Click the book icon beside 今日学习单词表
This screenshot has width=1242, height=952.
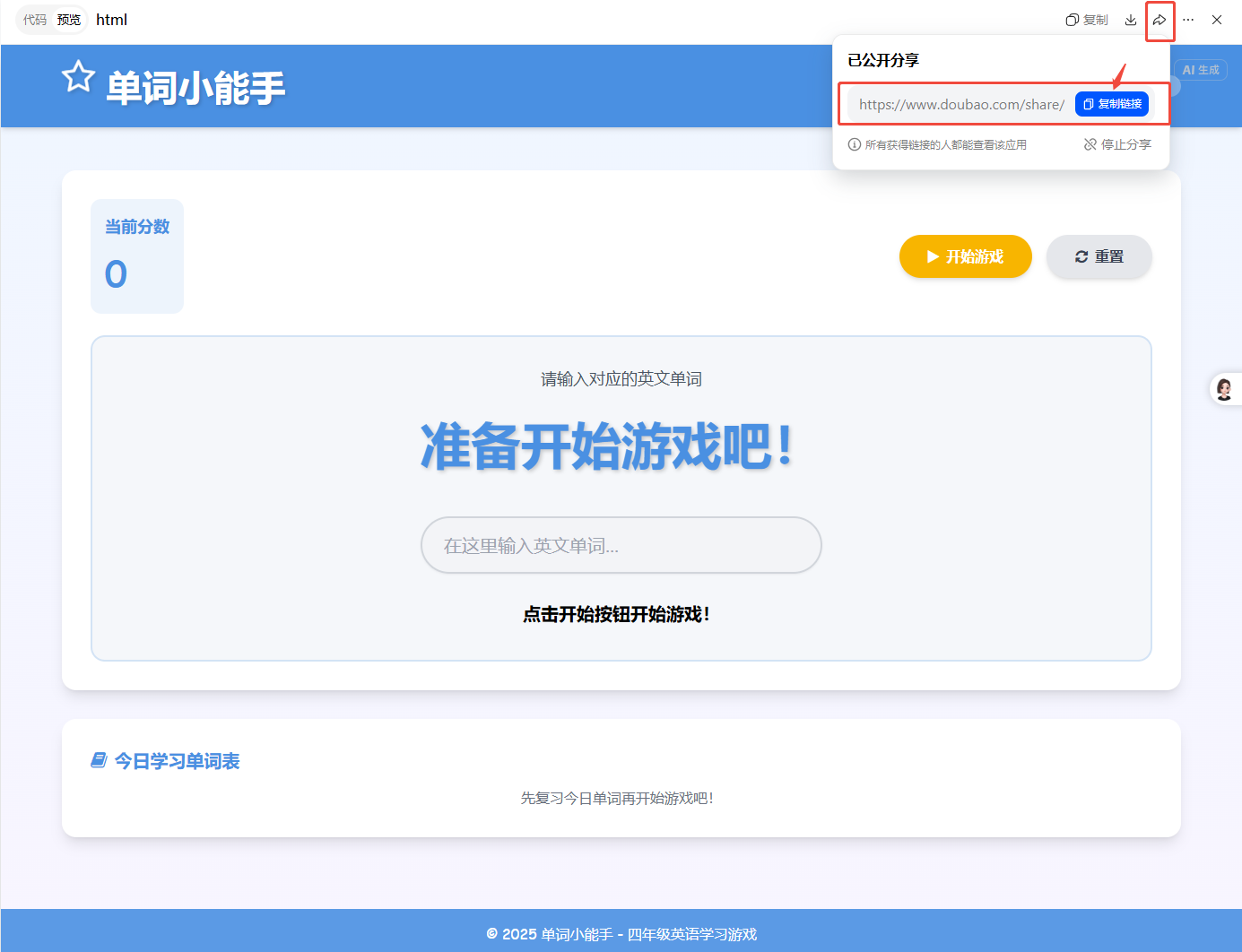point(99,760)
